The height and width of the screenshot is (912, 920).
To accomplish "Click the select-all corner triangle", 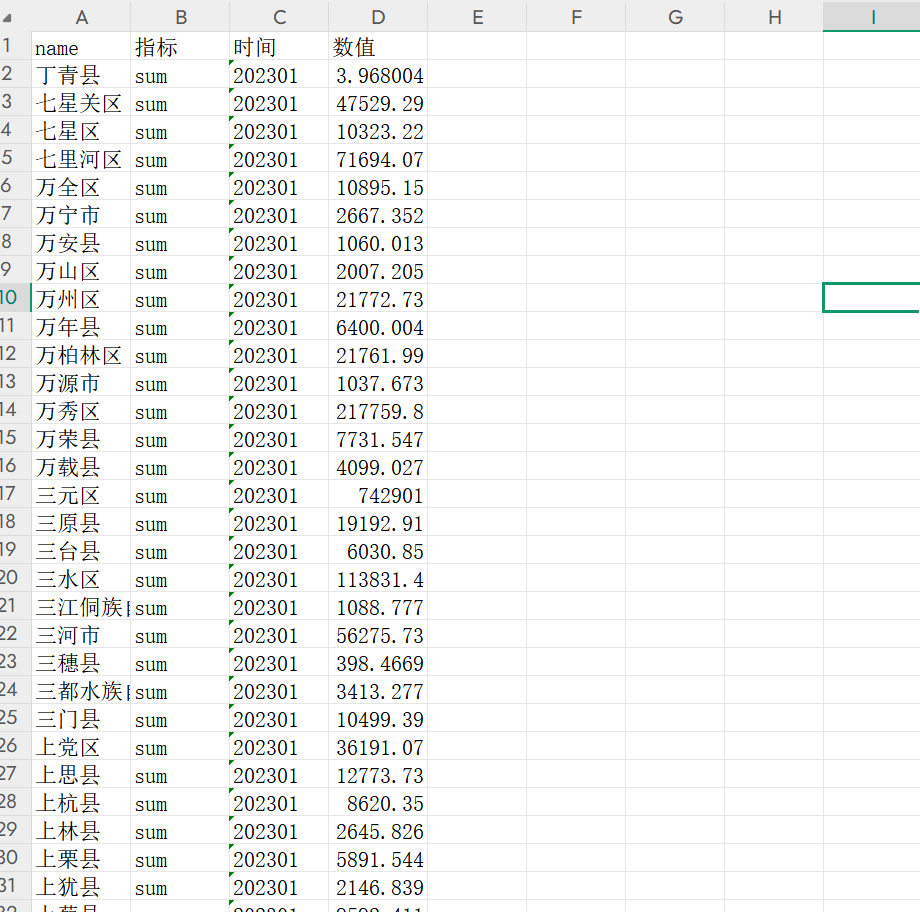I will coord(7,18).
